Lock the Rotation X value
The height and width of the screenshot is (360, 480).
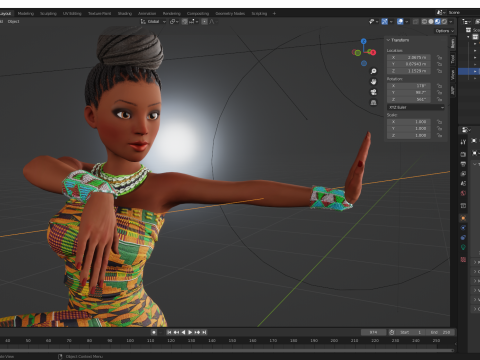pos(439,86)
